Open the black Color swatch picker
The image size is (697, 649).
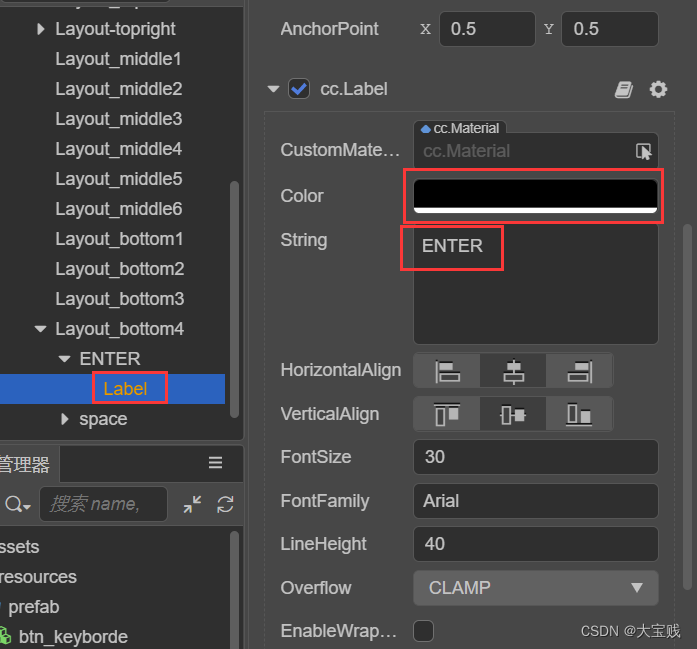(x=535, y=195)
